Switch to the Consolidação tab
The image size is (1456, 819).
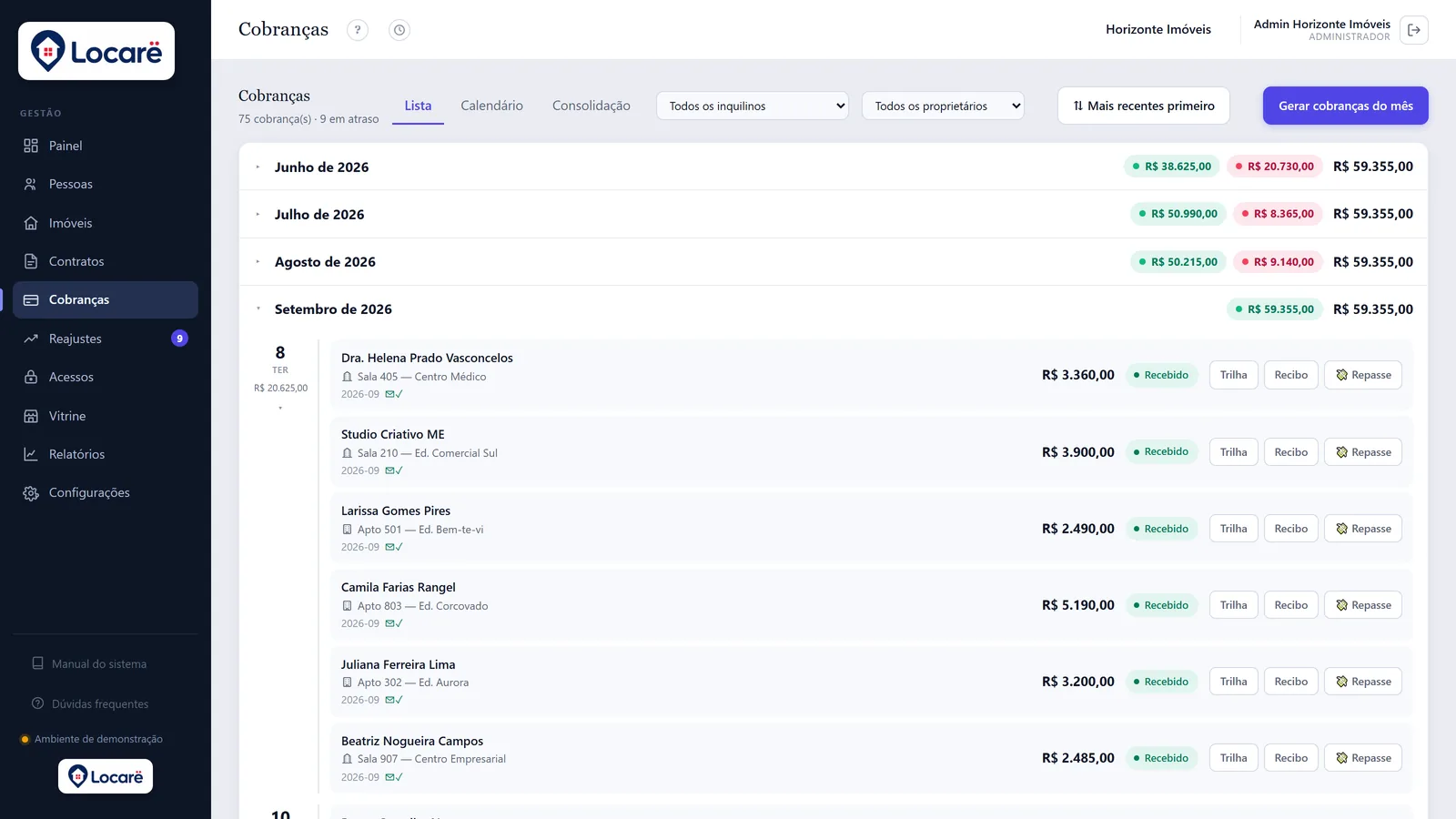591,106
